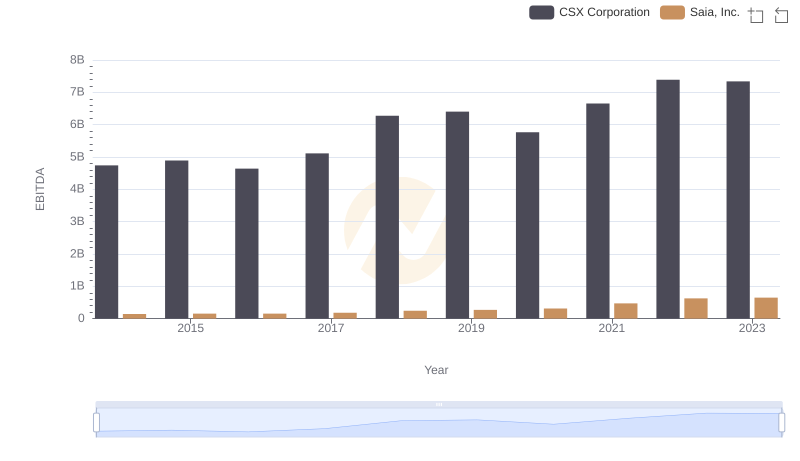Click the Saia bar above 2021 label
The width and height of the screenshot is (800, 461).
[626, 311]
